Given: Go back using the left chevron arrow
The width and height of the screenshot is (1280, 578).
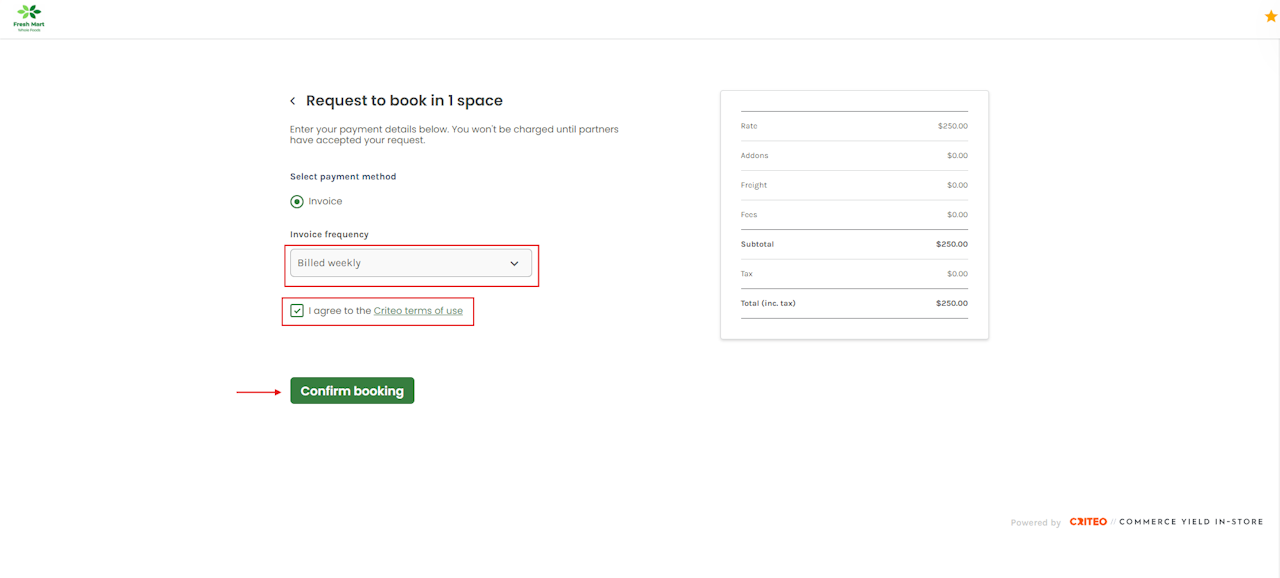Looking at the screenshot, I should pos(293,101).
